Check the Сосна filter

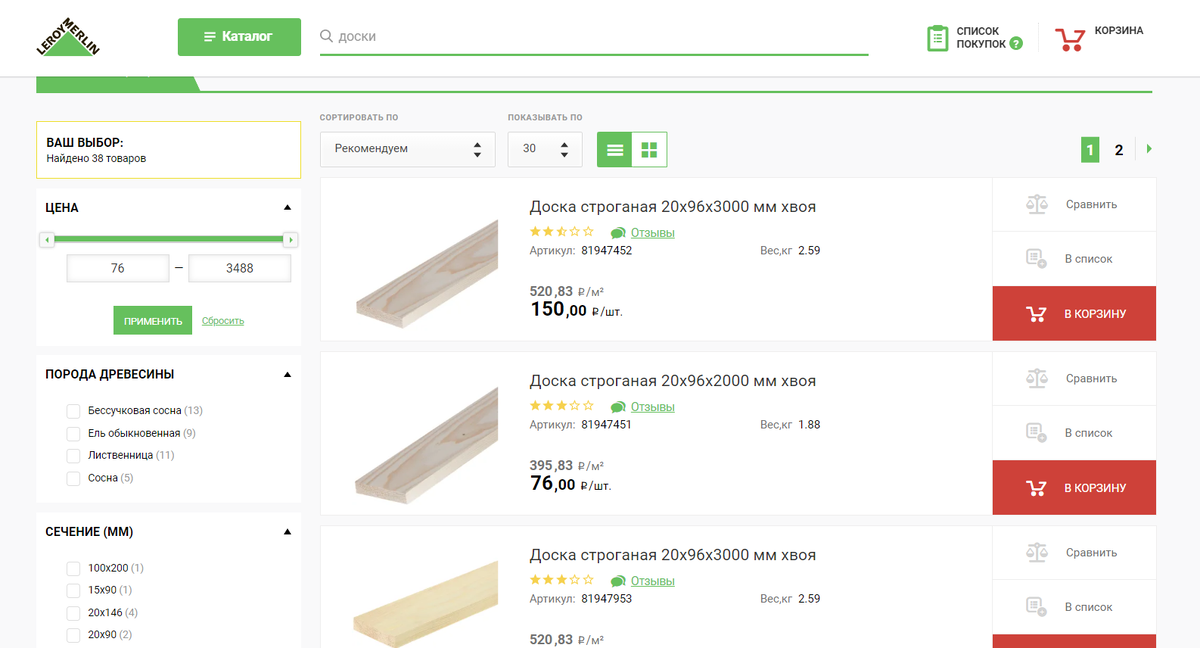pyautogui.click(x=73, y=478)
